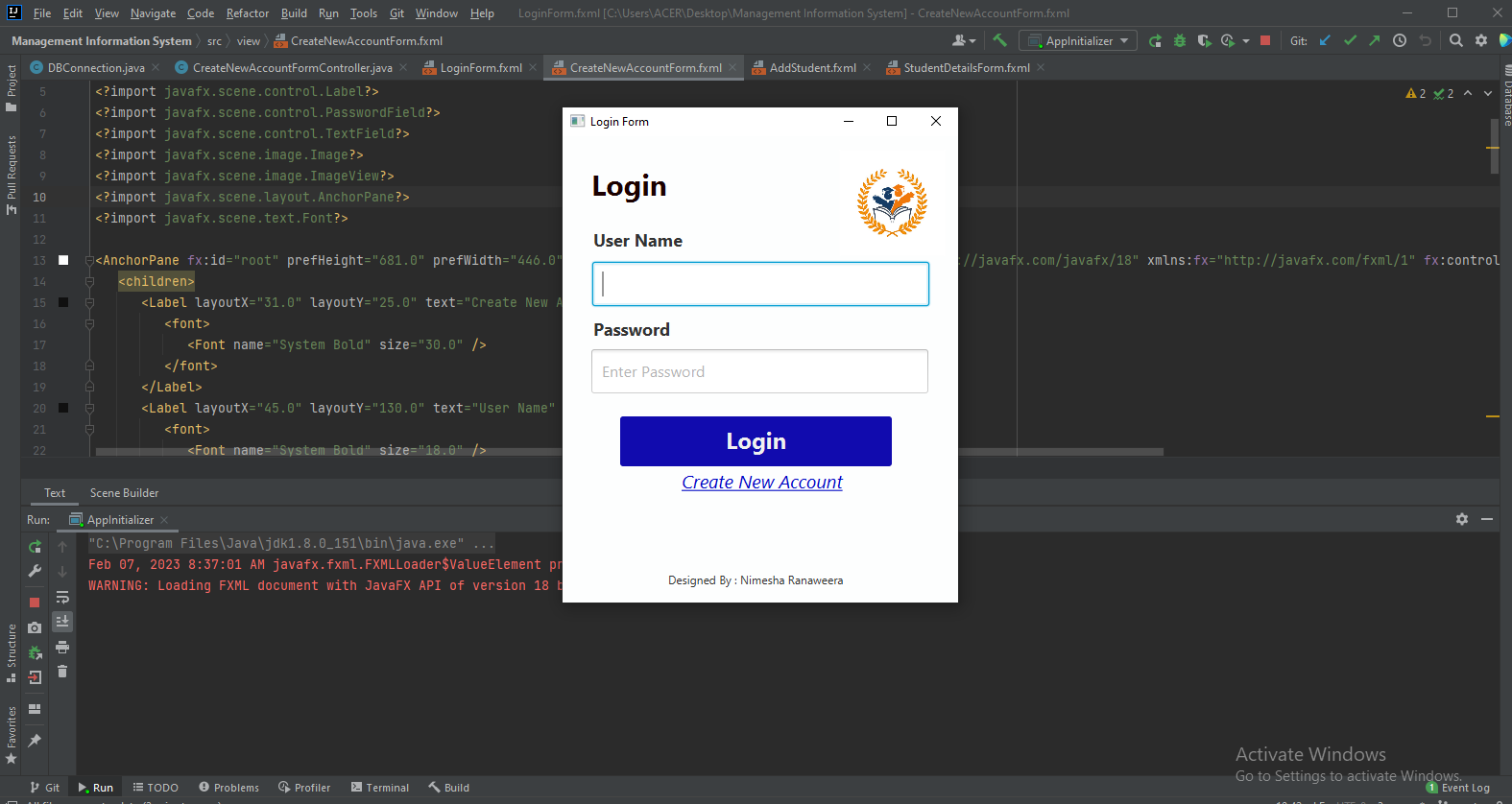Open the Navigate menu

(x=153, y=13)
